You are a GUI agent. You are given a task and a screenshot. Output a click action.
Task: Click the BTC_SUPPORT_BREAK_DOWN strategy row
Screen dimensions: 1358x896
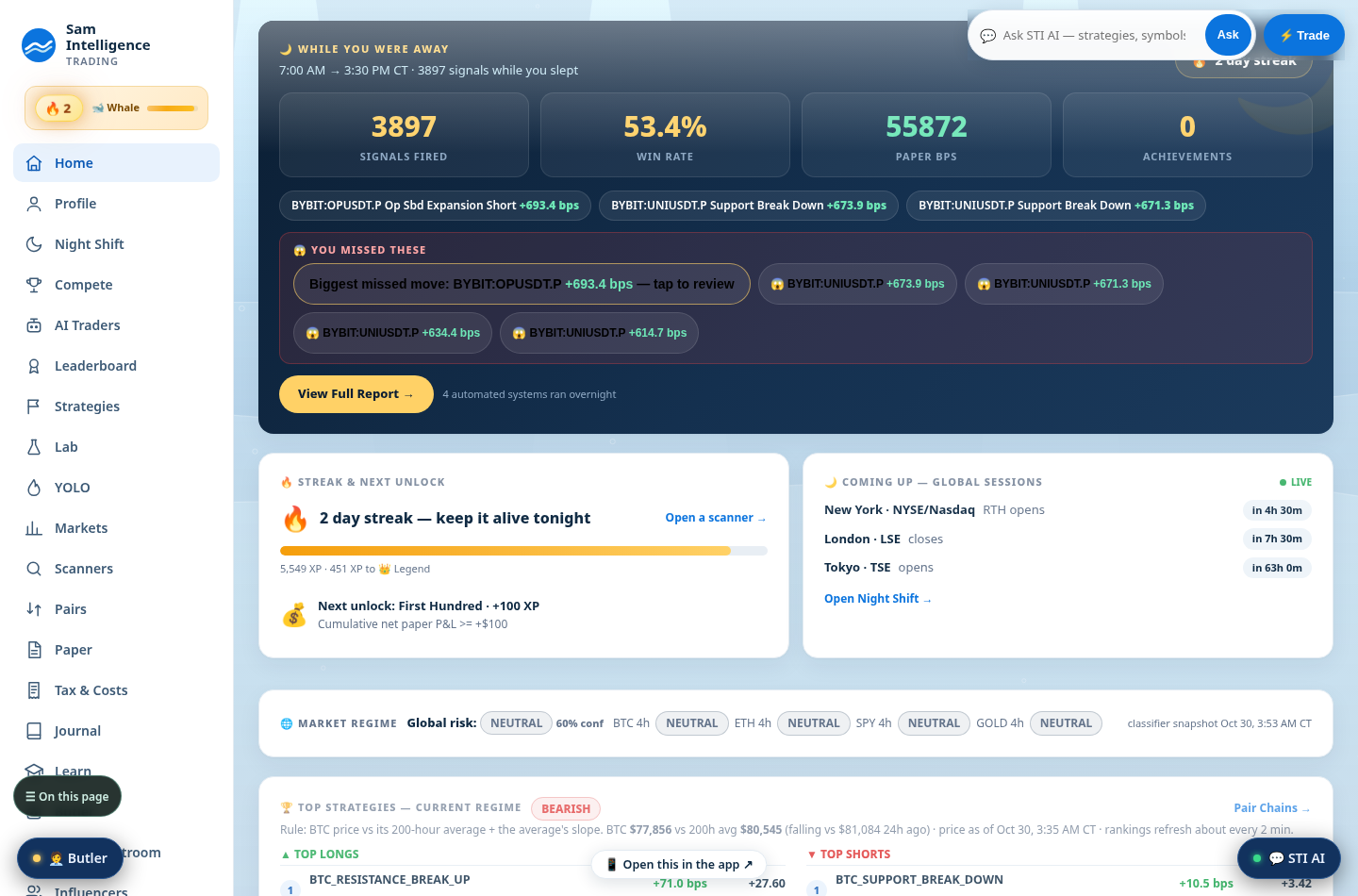[x=1060, y=882]
